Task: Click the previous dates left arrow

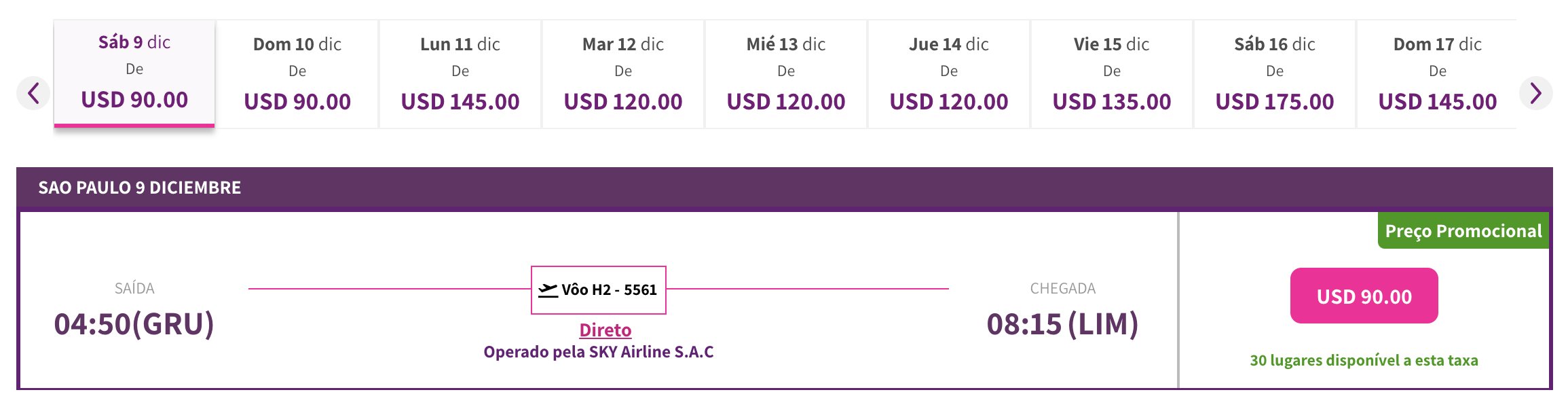Action: pos(33,93)
